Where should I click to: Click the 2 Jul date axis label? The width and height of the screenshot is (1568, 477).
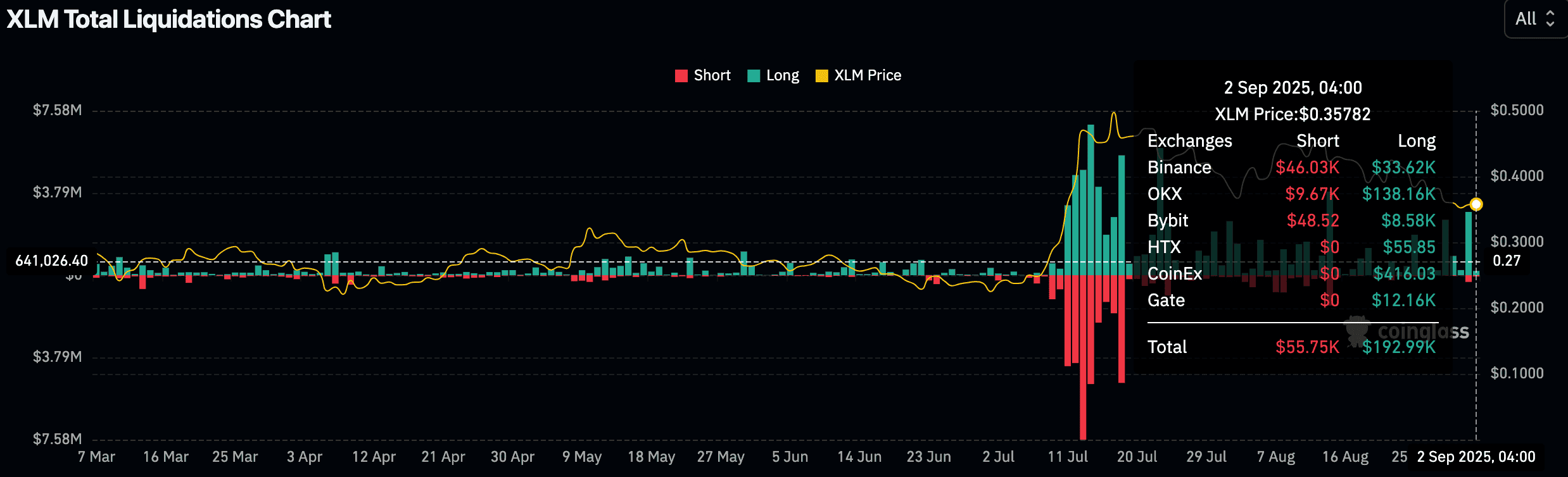point(998,457)
